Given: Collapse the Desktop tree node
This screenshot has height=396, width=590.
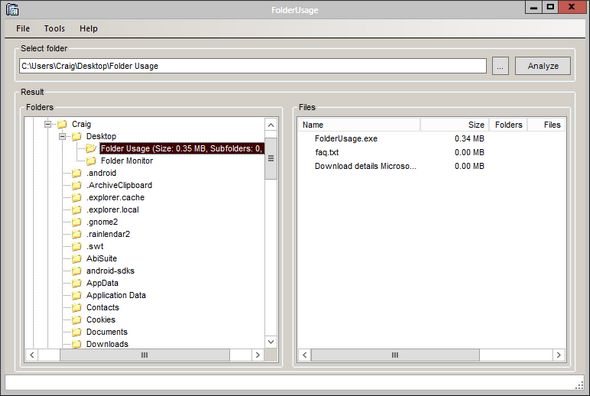Looking at the screenshot, I should point(62,136).
